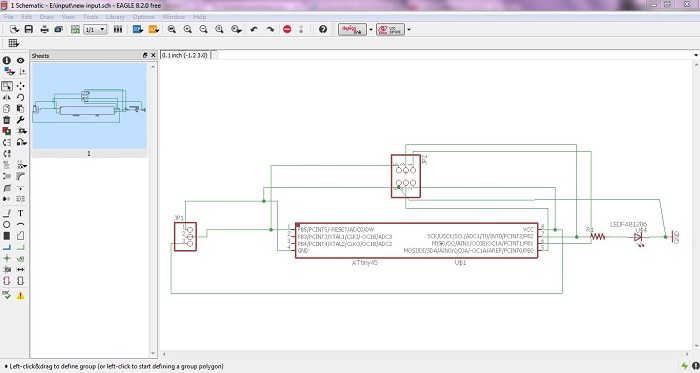Select the Change wrench tool
Image resolution: width=700 pixels, height=373 pixels.
tap(21, 120)
